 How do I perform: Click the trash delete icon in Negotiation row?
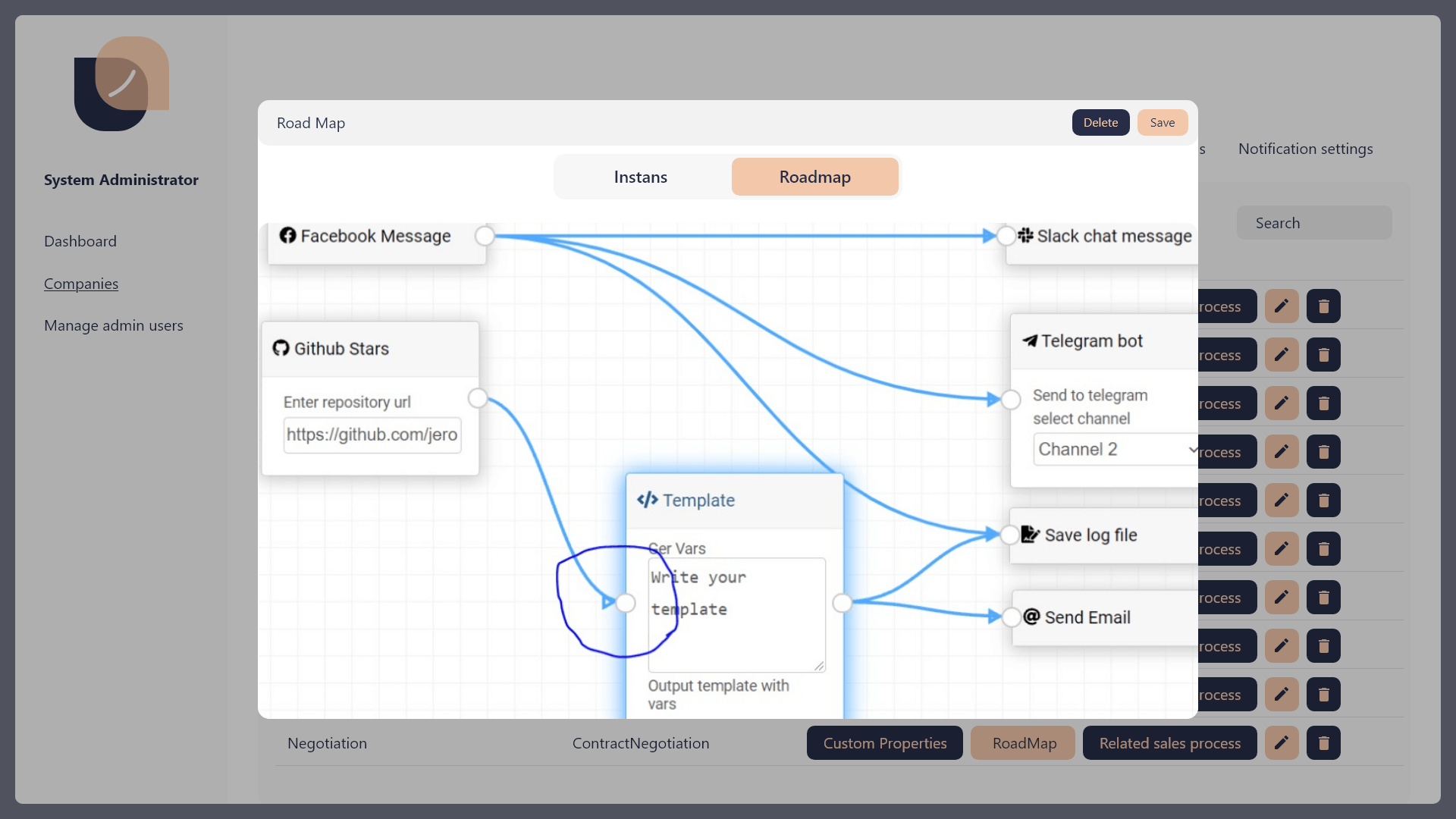[1323, 743]
